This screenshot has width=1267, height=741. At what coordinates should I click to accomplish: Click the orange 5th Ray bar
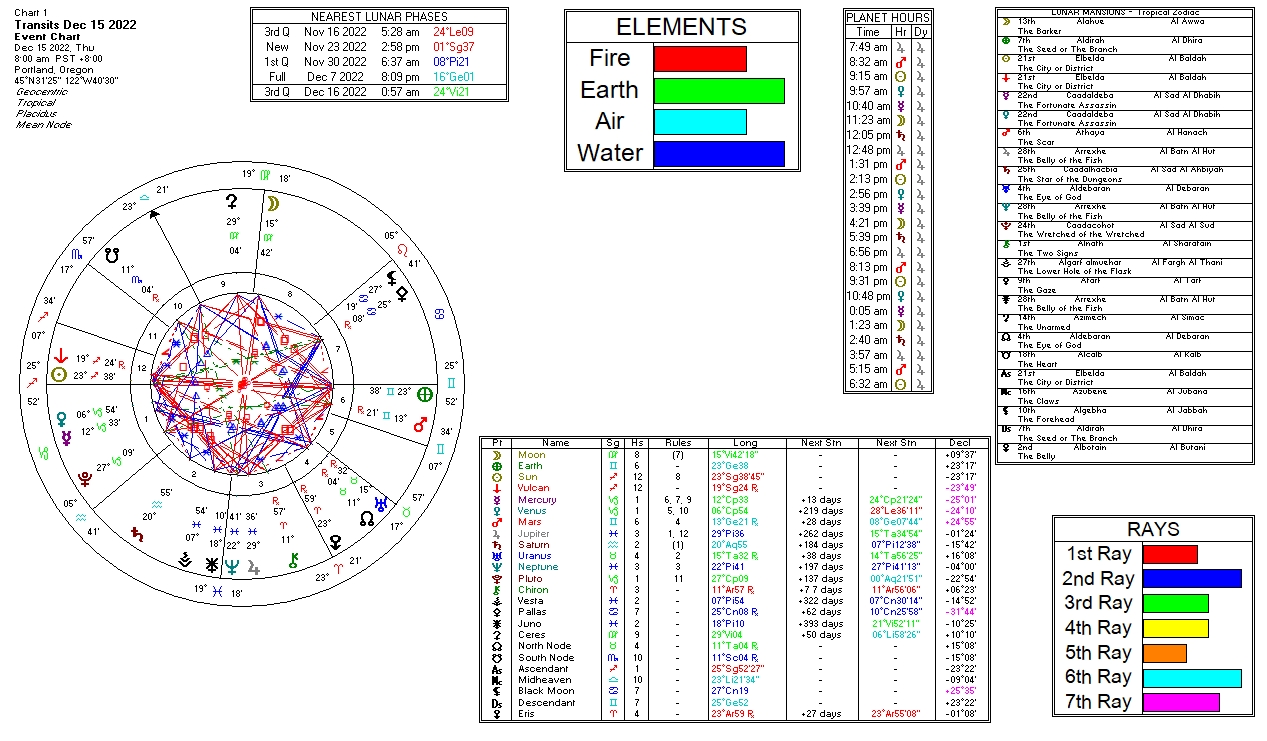pyautogui.click(x=1165, y=653)
